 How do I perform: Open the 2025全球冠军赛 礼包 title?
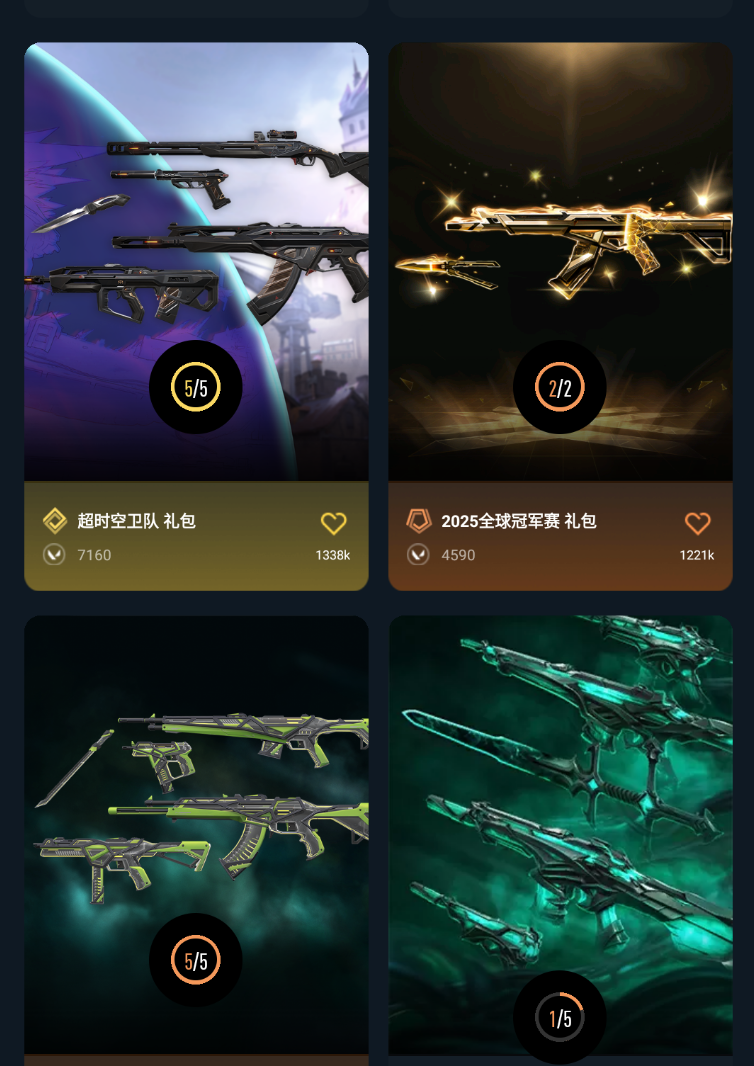(x=519, y=521)
